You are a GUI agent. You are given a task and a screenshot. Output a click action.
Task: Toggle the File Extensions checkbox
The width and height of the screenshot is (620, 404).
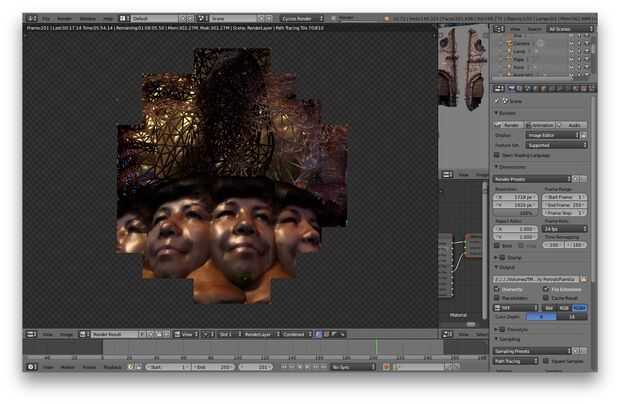coord(546,289)
